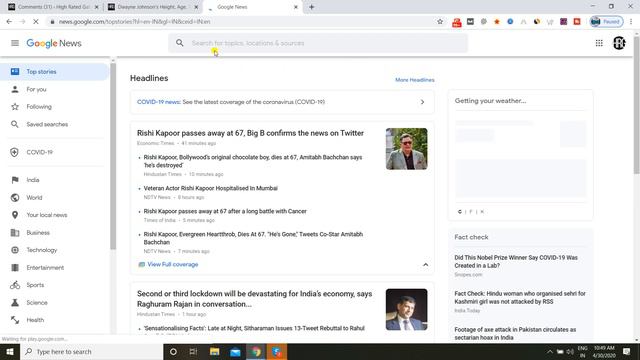Click the Google News logo

pos(54,43)
